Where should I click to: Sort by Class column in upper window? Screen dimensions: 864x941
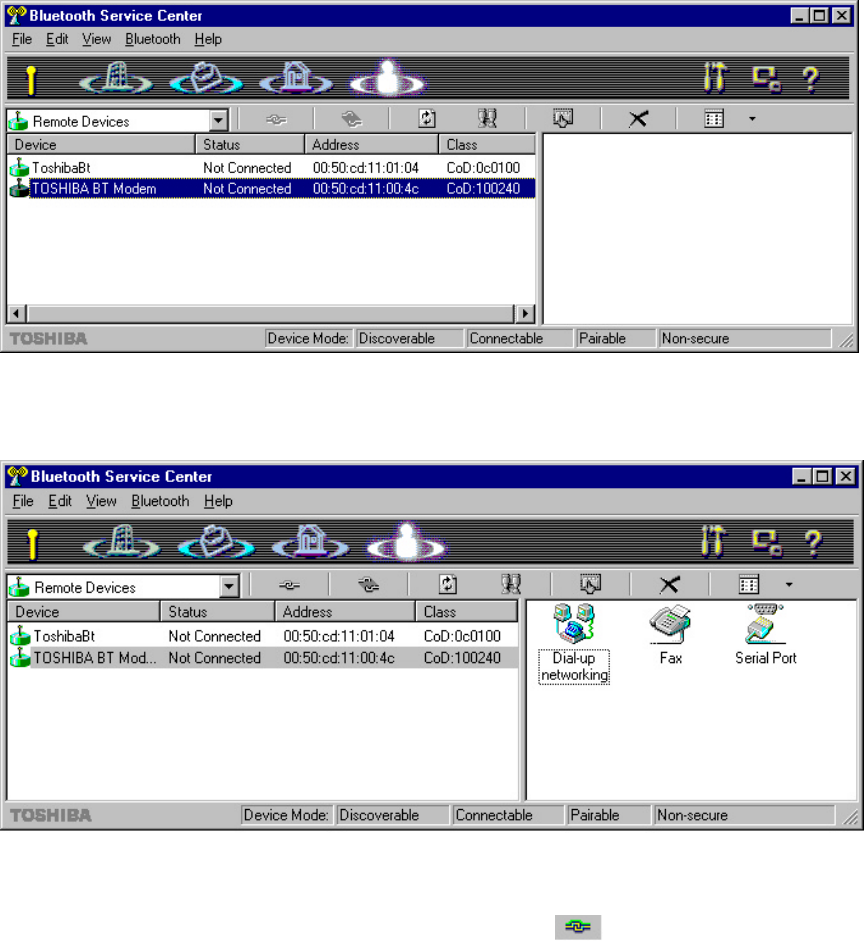[x=487, y=145]
